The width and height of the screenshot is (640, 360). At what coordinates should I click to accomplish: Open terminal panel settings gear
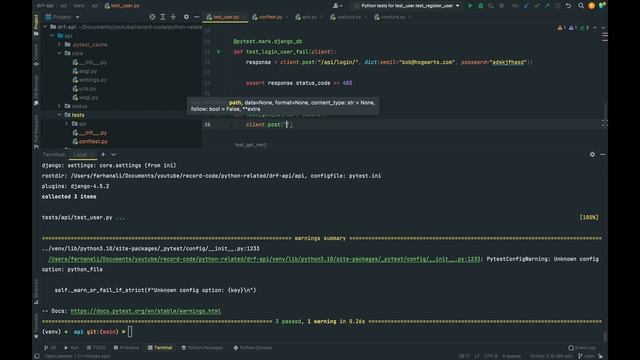coord(592,154)
